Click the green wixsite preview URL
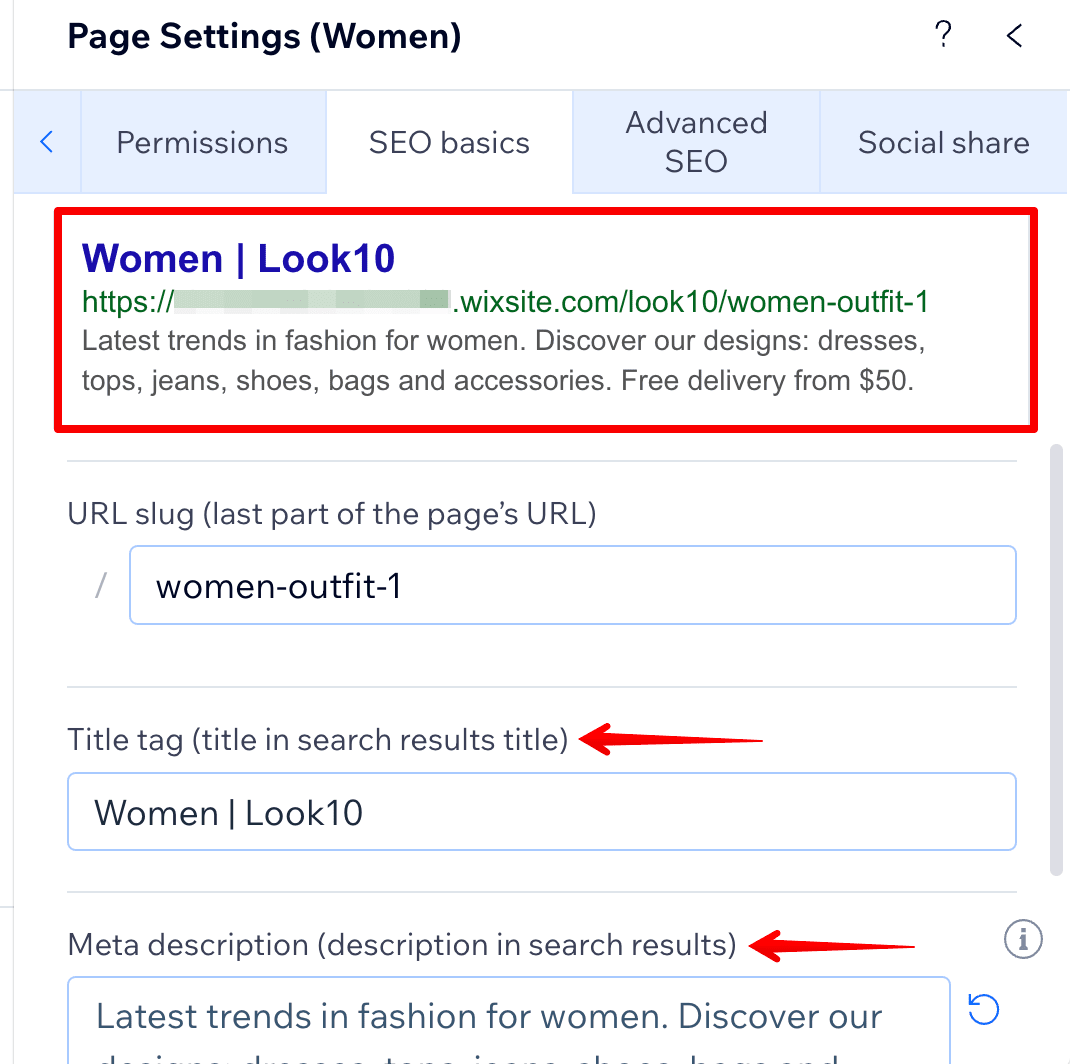 (505, 301)
